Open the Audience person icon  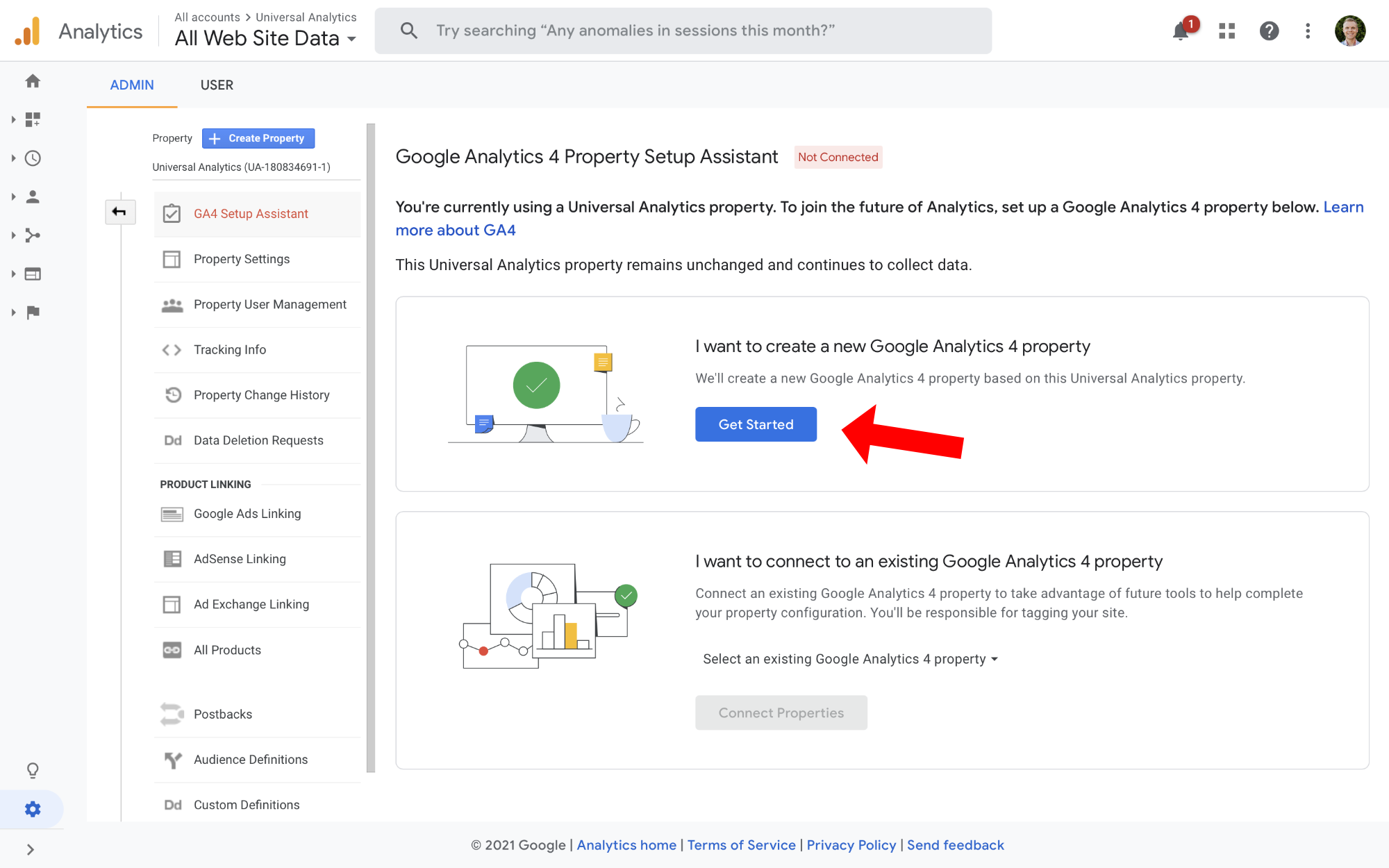(33, 197)
